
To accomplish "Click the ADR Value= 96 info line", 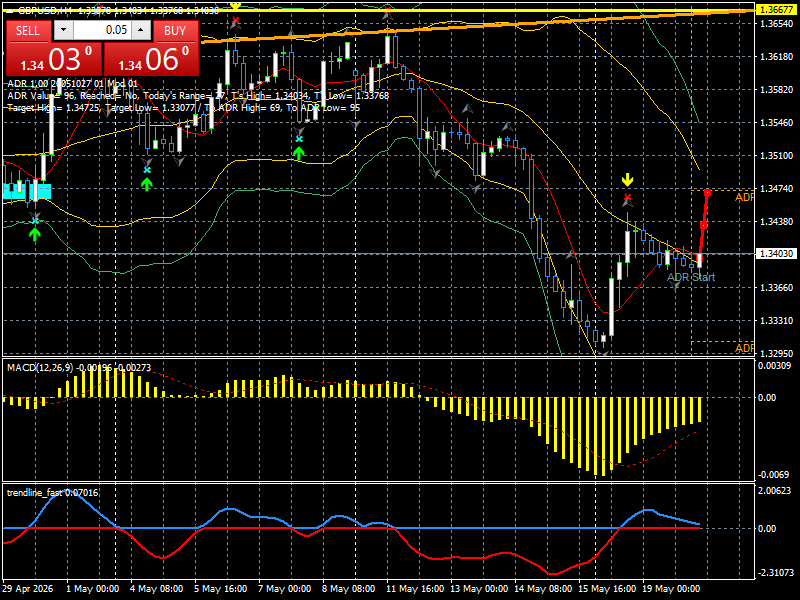I will 198,96.
